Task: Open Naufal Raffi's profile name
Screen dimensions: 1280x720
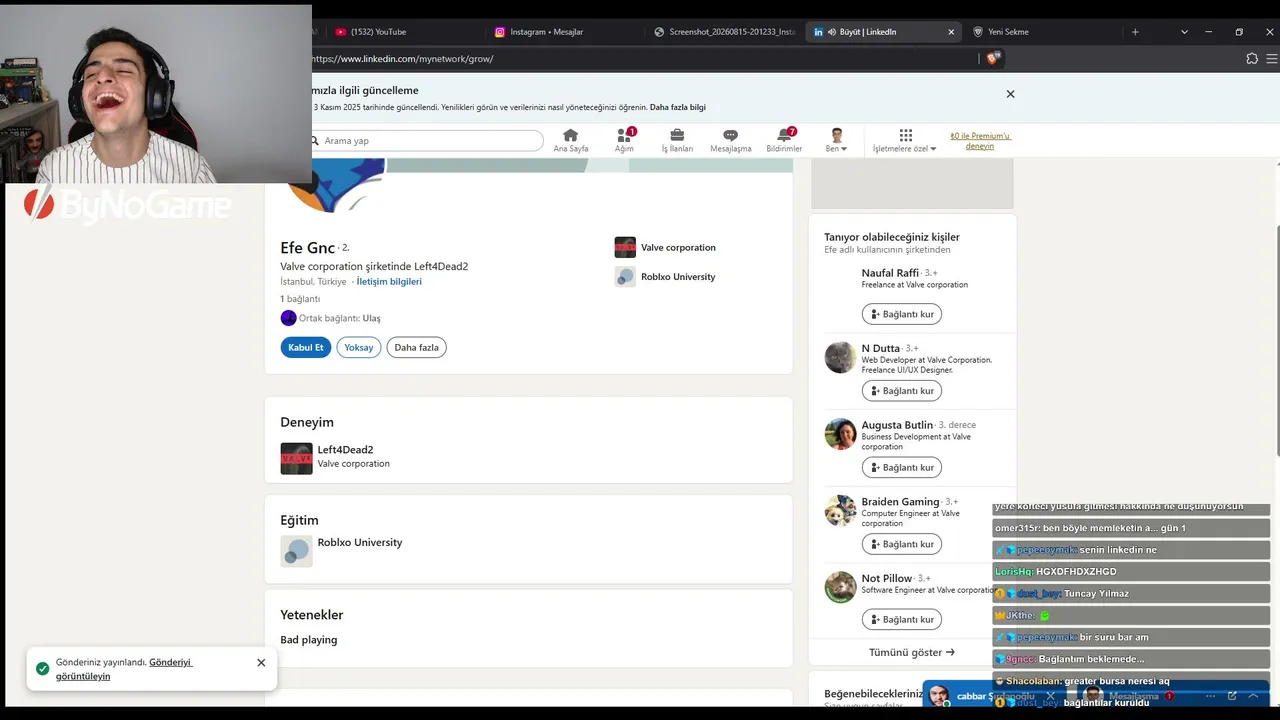Action: (890, 273)
